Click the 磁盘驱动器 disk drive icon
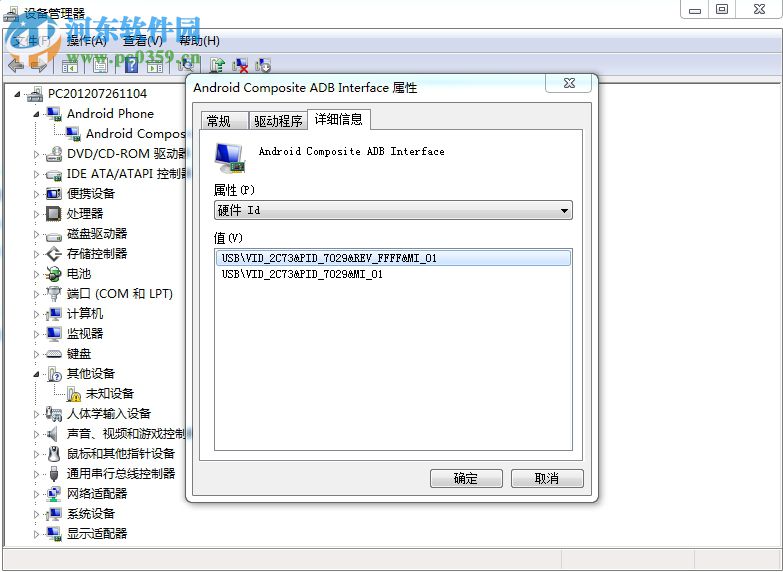 pyautogui.click(x=54, y=235)
